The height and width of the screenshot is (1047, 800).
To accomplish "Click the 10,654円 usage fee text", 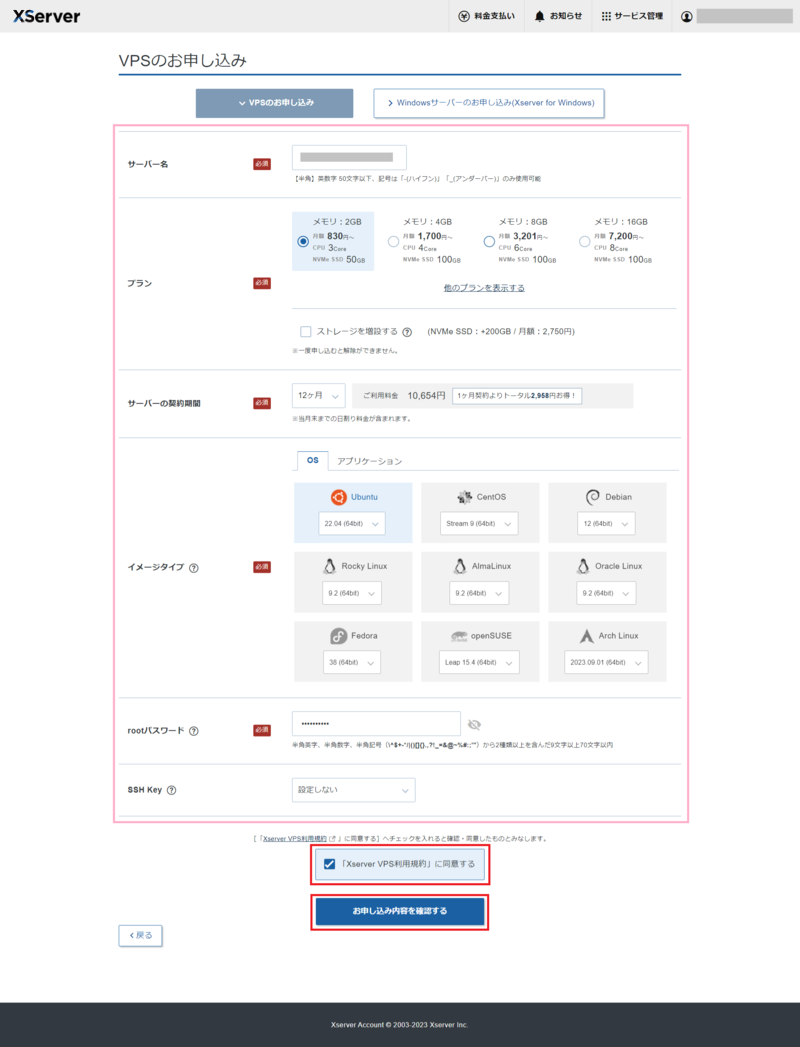I will [426, 396].
